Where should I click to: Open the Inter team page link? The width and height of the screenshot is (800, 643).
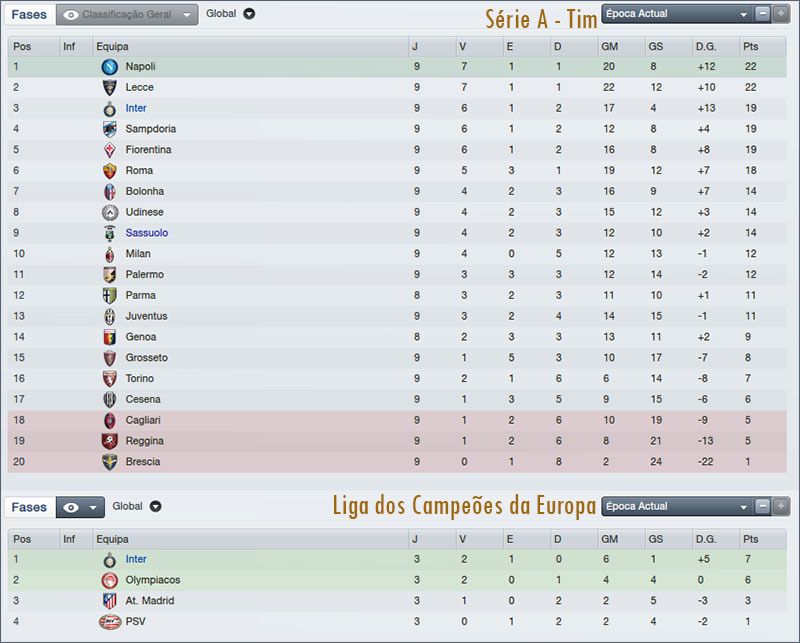pos(136,107)
